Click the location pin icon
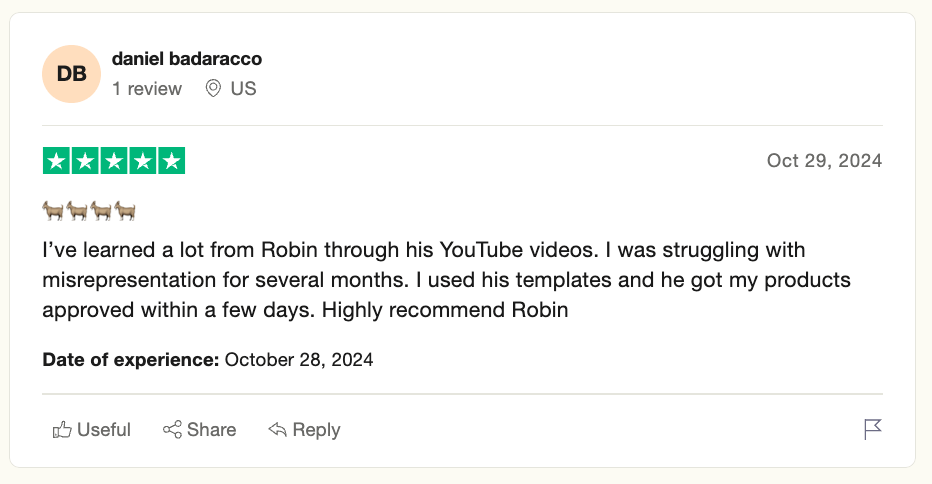The height and width of the screenshot is (484, 932). (213, 89)
